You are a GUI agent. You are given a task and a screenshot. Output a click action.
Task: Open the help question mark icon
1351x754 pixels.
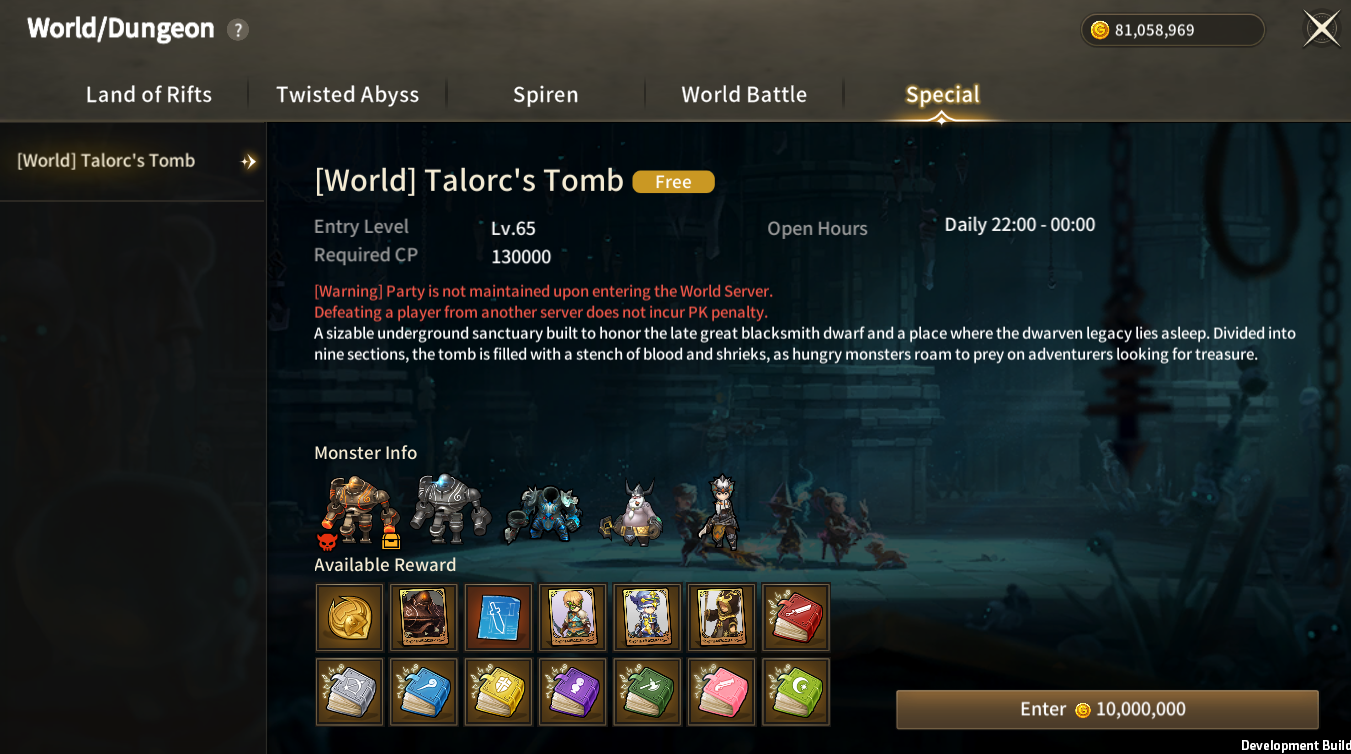(x=237, y=30)
